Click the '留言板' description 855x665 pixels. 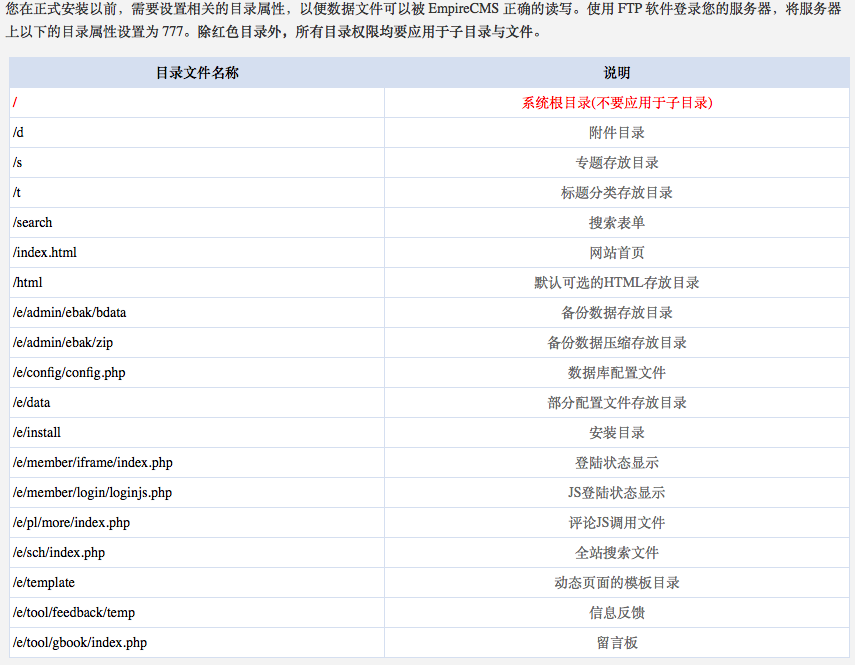click(x=617, y=642)
